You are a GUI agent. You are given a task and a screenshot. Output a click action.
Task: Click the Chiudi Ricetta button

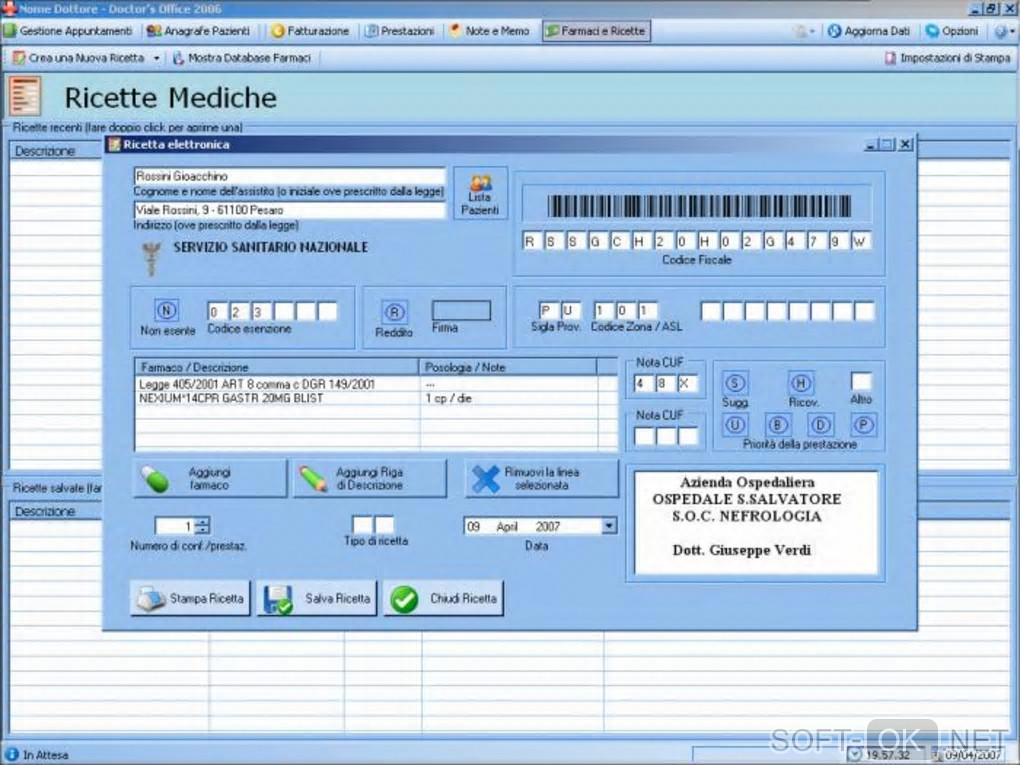pyautogui.click(x=444, y=598)
